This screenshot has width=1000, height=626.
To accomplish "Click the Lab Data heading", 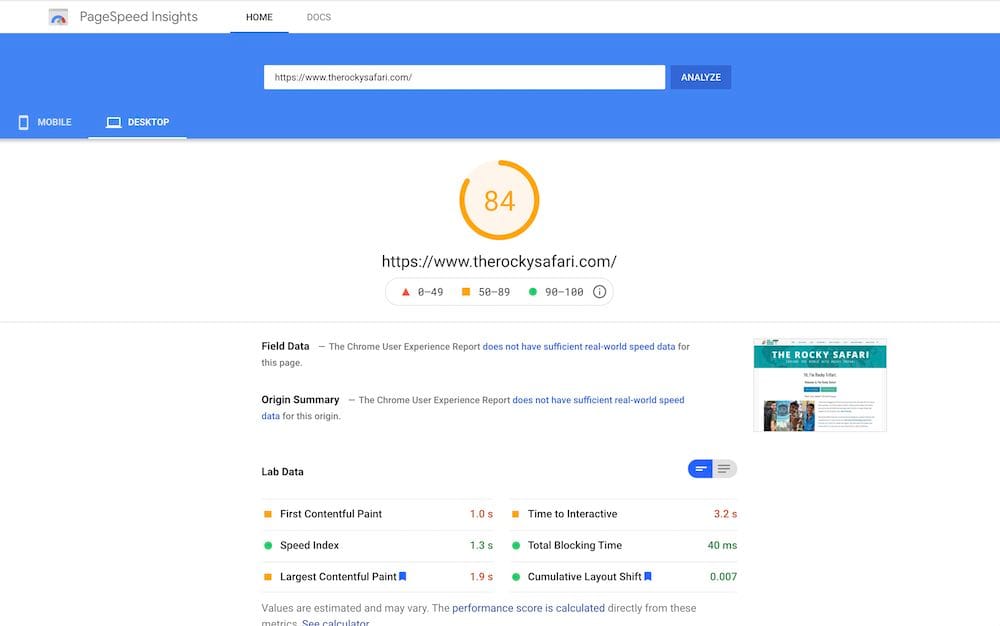I will (x=283, y=472).
